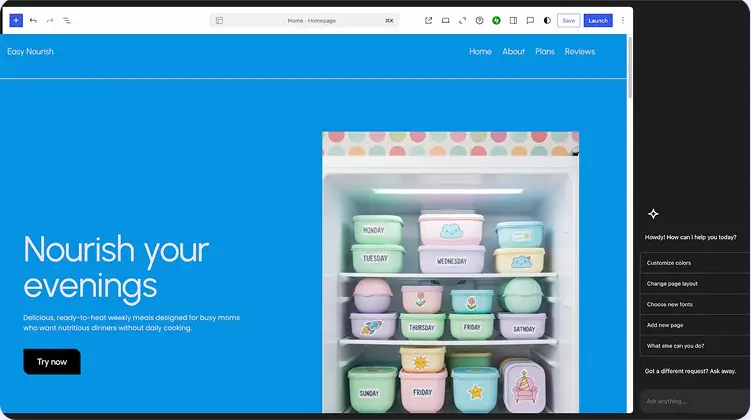The width and height of the screenshot is (751, 420).
Task: Toggle the settings sidebar panel
Action: (513, 20)
